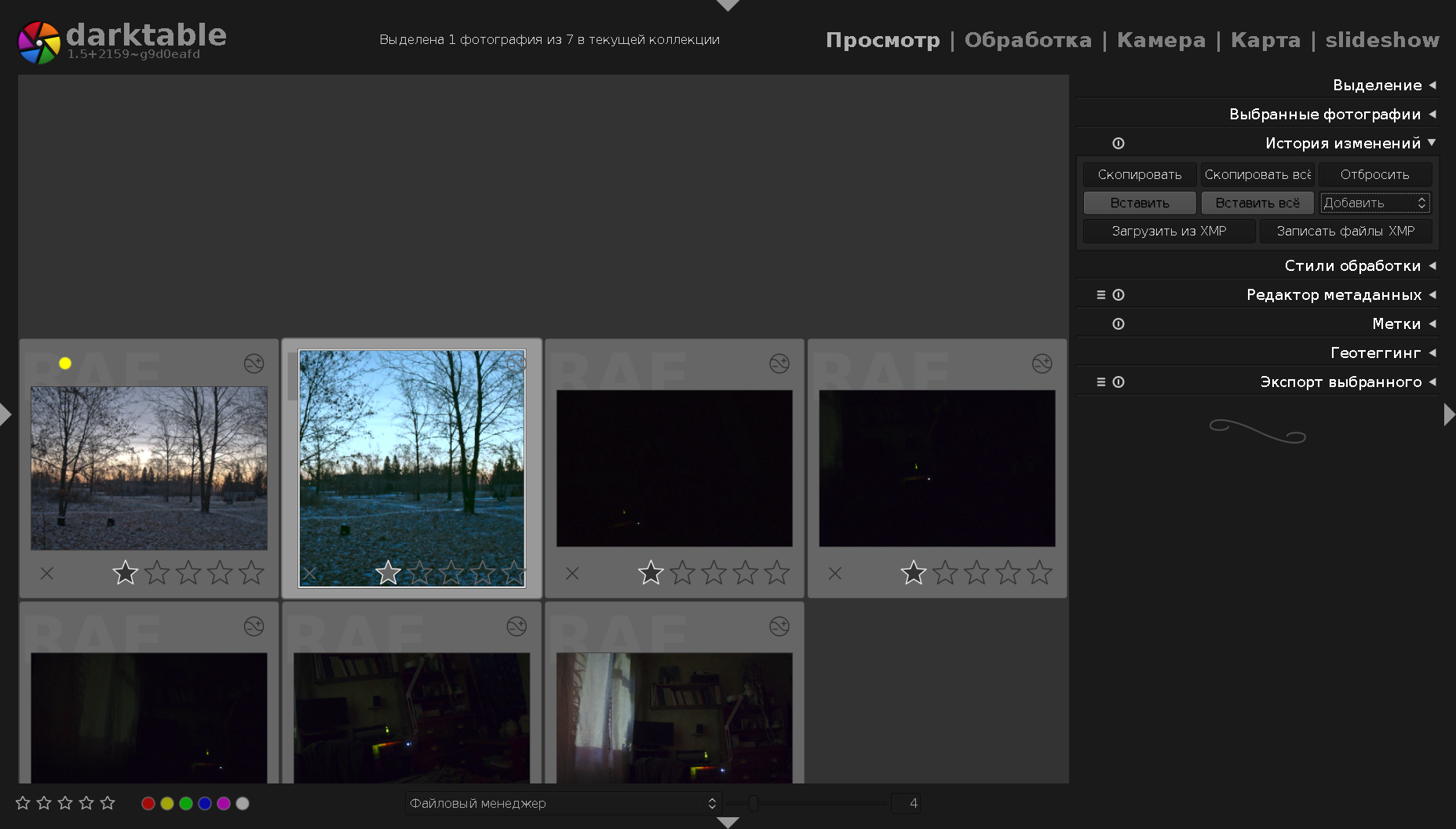Toggle the purple color label
This screenshot has height=829, width=1456.
[x=223, y=803]
